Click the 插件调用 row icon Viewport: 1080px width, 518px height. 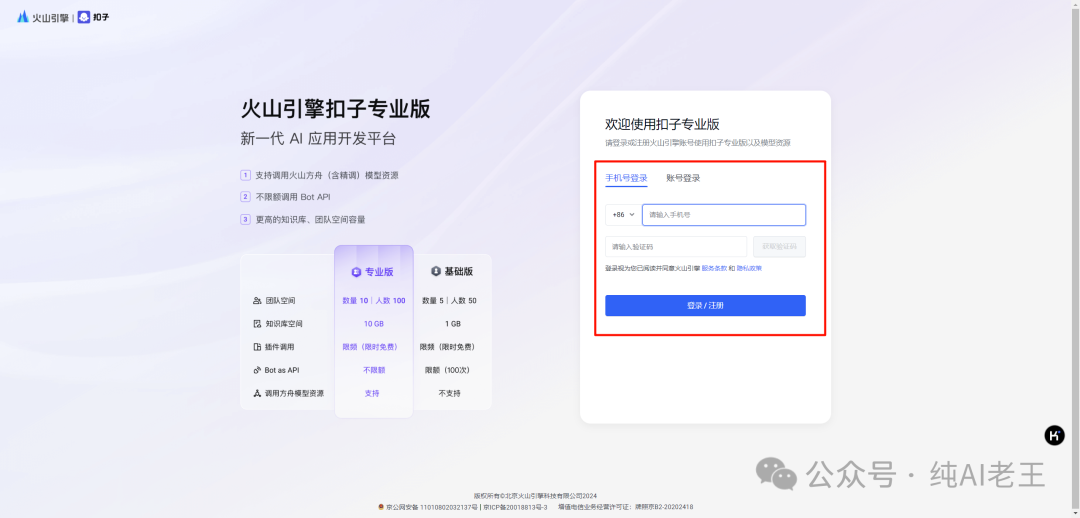tap(257, 347)
